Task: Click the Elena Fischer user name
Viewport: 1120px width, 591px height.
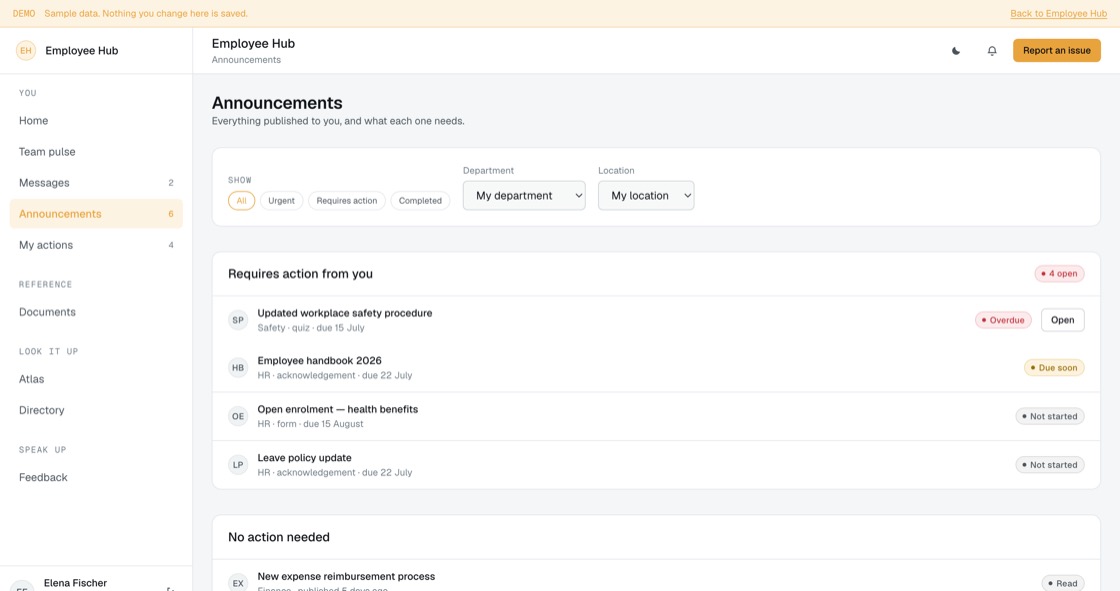Action: (75, 583)
